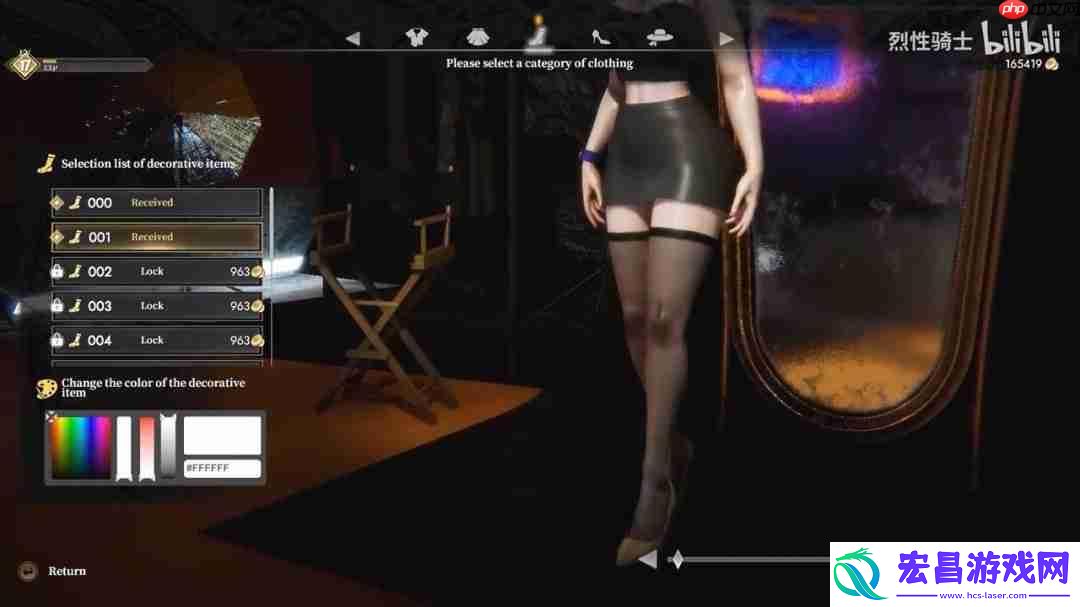Select locked decorative item 002
The image size is (1080, 607).
(157, 271)
